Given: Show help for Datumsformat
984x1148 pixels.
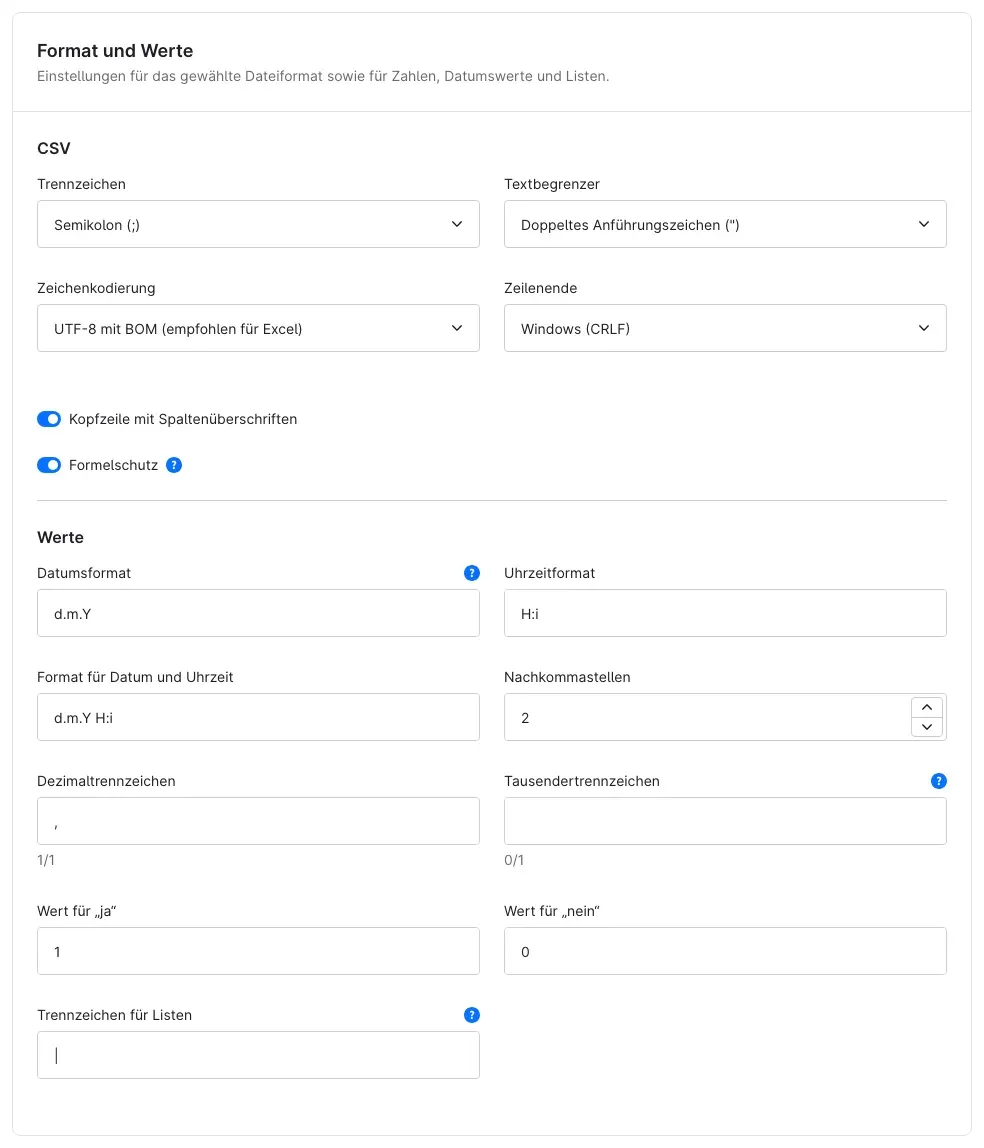Looking at the screenshot, I should tap(472, 573).
